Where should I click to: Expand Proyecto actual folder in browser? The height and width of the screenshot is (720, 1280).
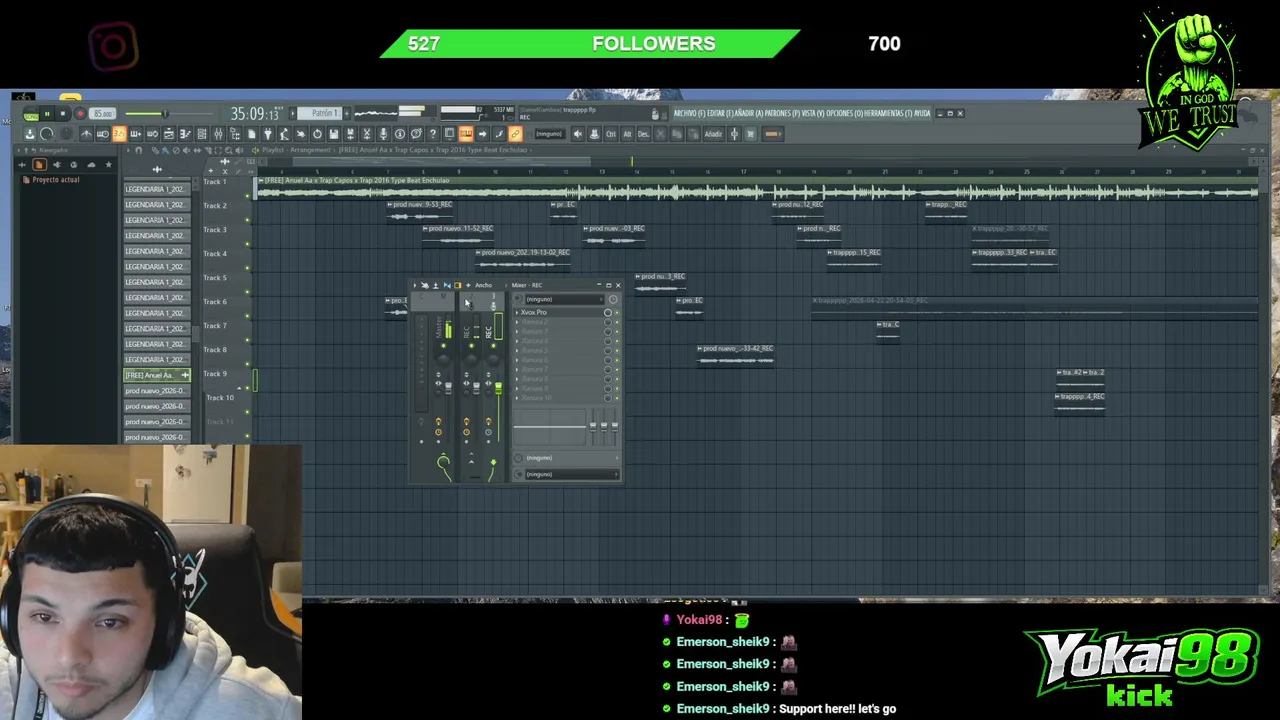(x=54, y=180)
